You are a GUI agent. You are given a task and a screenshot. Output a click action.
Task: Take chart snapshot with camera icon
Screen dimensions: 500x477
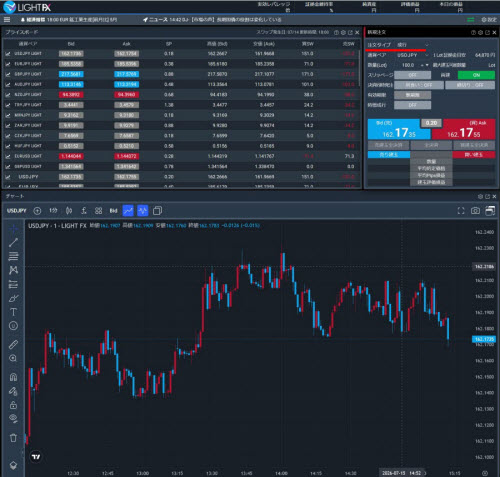(x=475, y=211)
